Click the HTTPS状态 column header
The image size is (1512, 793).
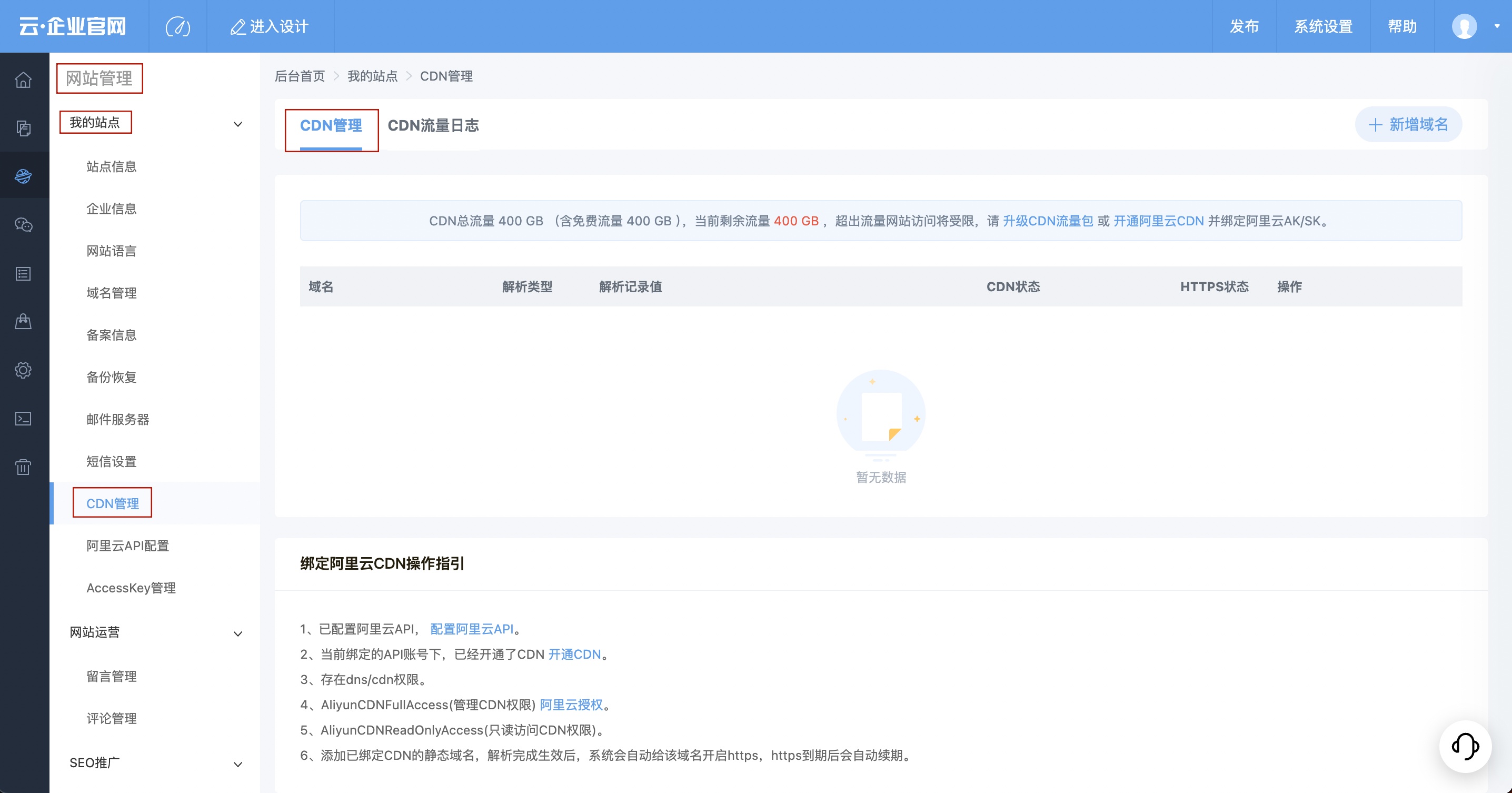click(1215, 286)
